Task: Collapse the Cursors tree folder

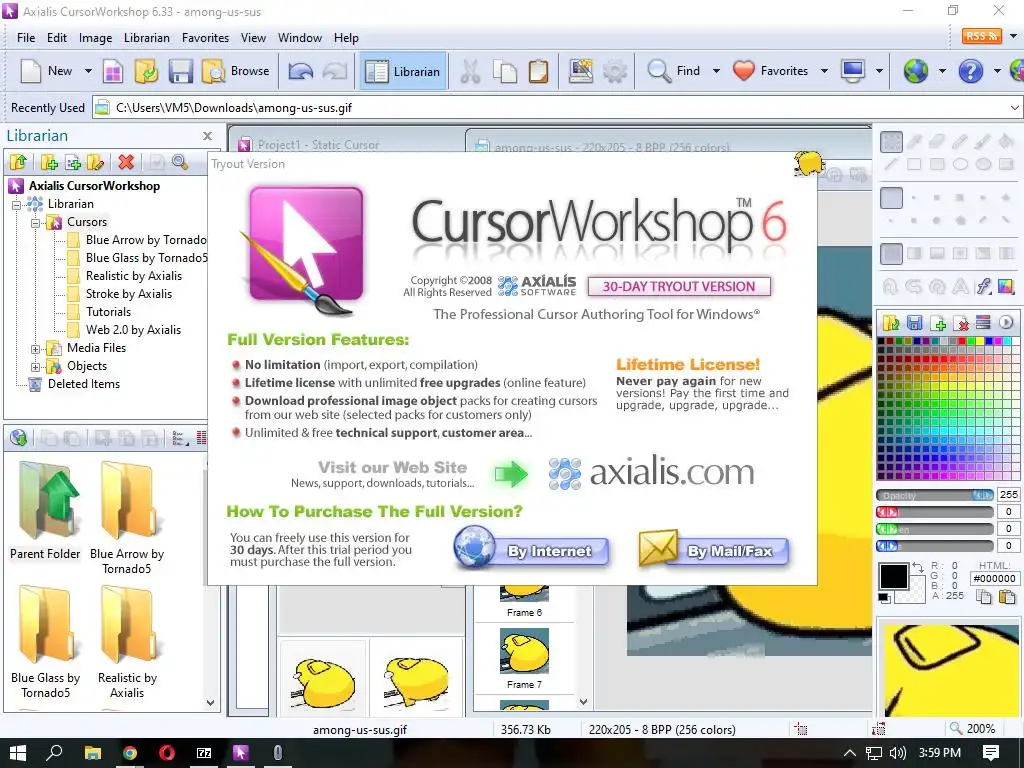Action: 36,223
